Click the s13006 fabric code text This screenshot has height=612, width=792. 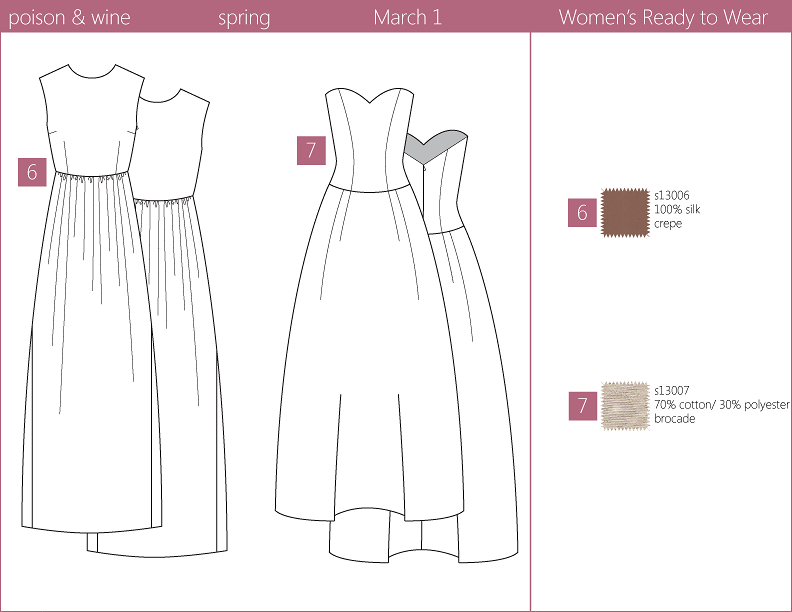(672, 196)
